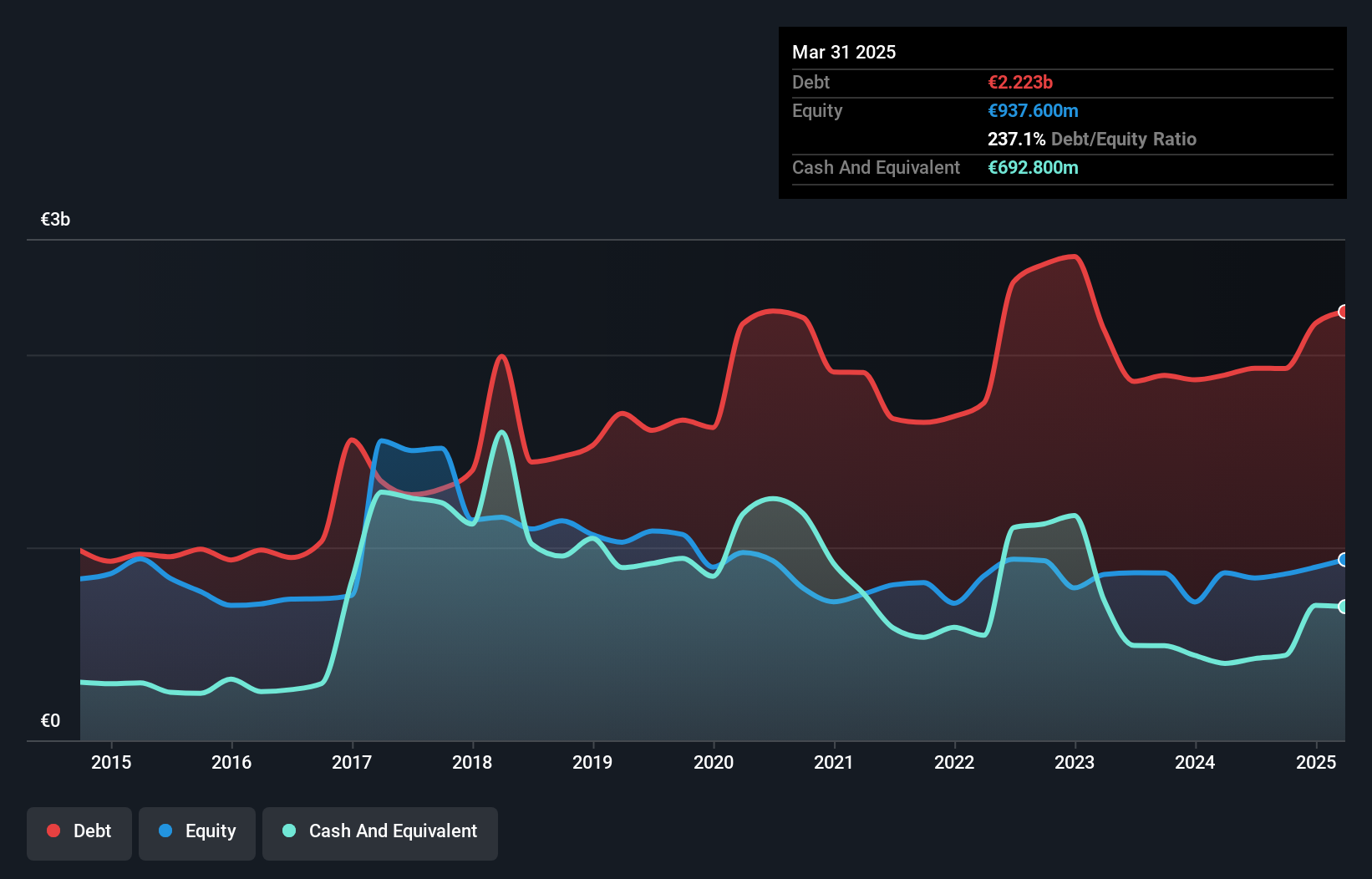This screenshot has height=879, width=1372.
Task: Click the €2.223b Debt value in tooltip
Action: pos(1020,82)
